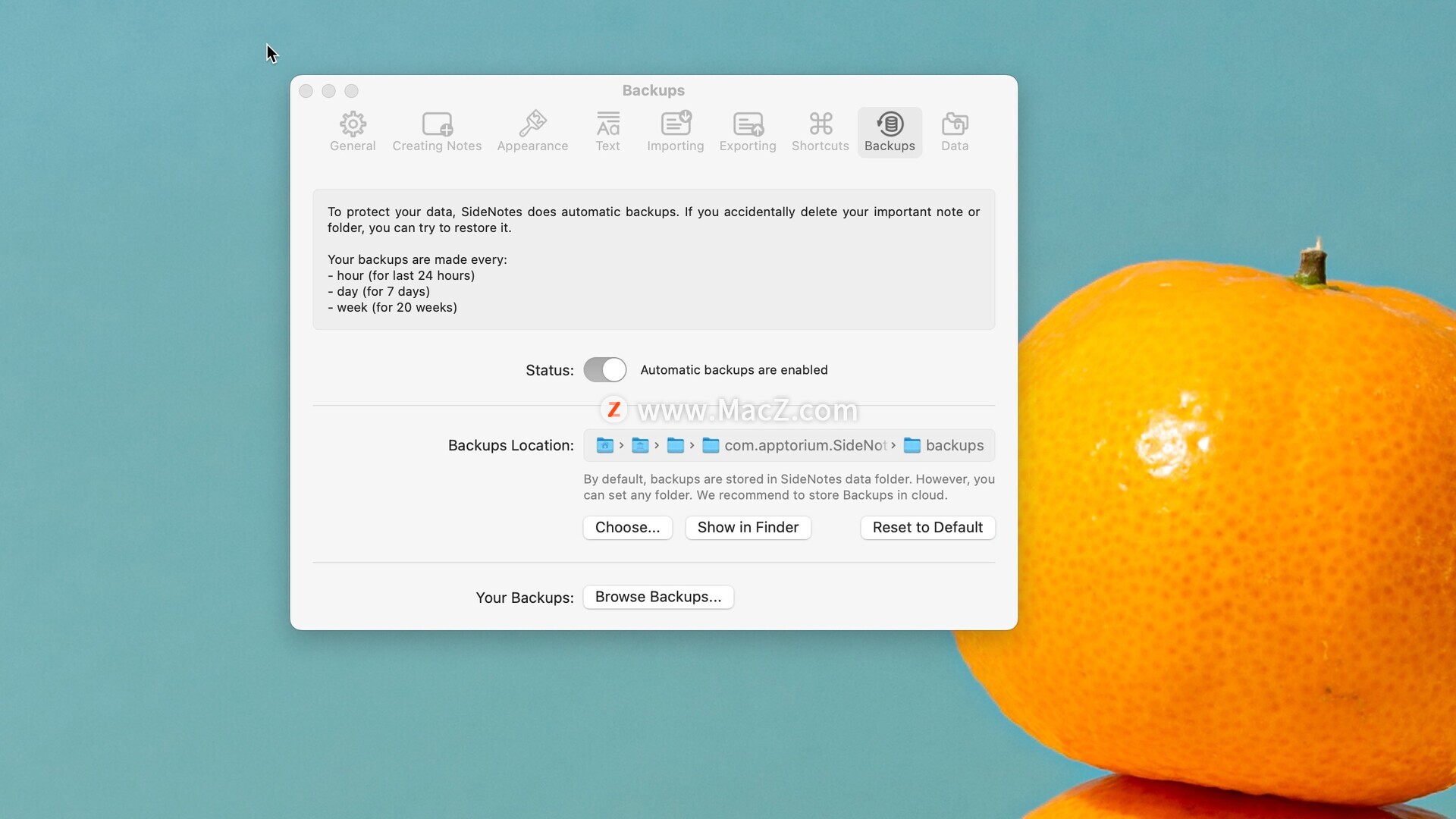This screenshot has height=819, width=1456.
Task: Open the Creating Notes preferences pane
Action: point(437,132)
